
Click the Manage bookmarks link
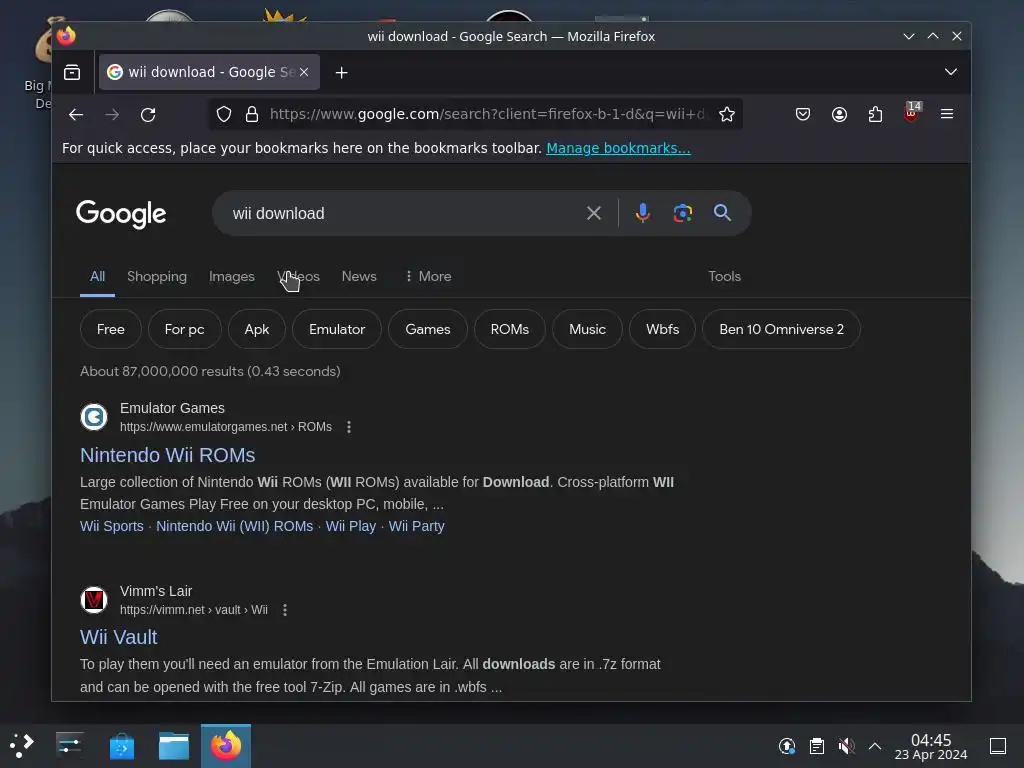pos(618,148)
